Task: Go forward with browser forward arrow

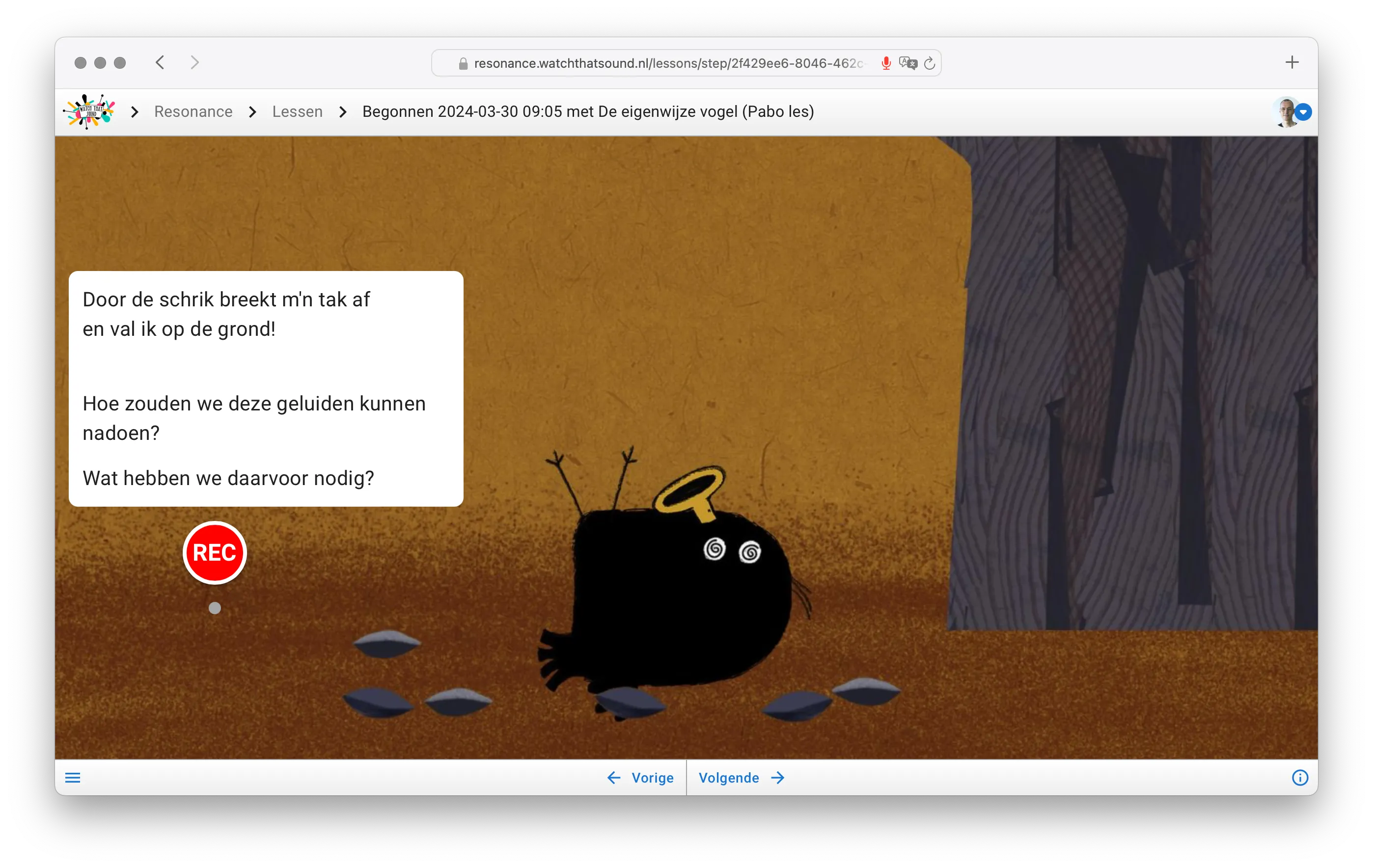Action: (x=194, y=63)
